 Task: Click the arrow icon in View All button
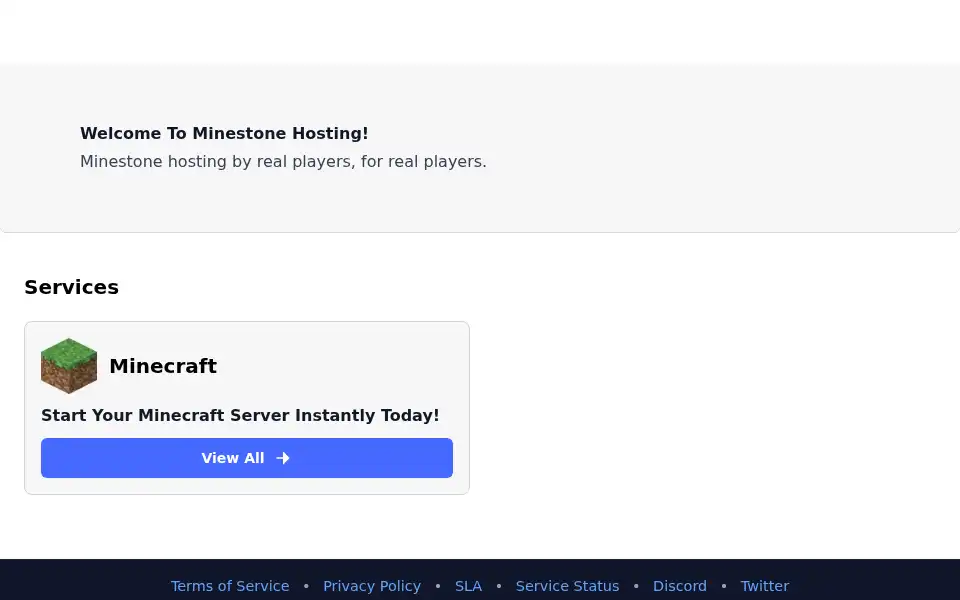pos(283,458)
